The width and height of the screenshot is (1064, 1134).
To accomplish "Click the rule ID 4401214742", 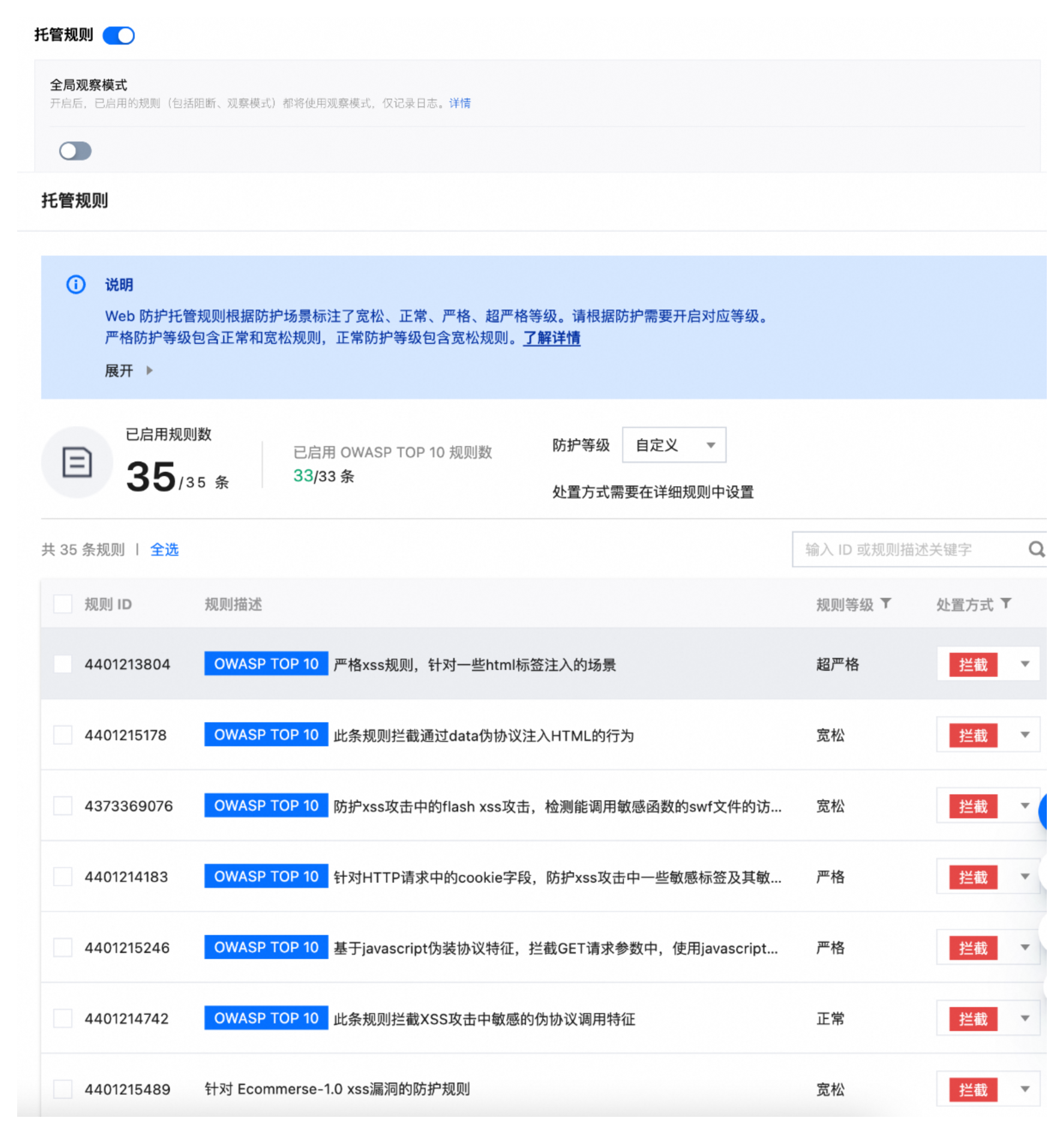I will pos(127,1018).
